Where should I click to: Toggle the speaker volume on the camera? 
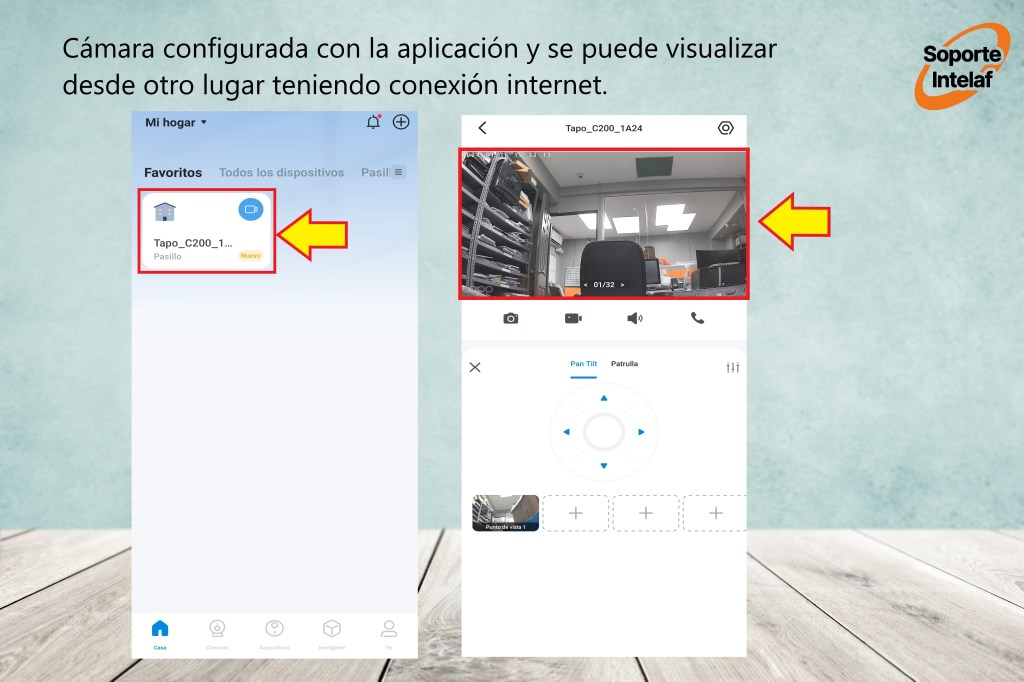pyautogui.click(x=634, y=318)
